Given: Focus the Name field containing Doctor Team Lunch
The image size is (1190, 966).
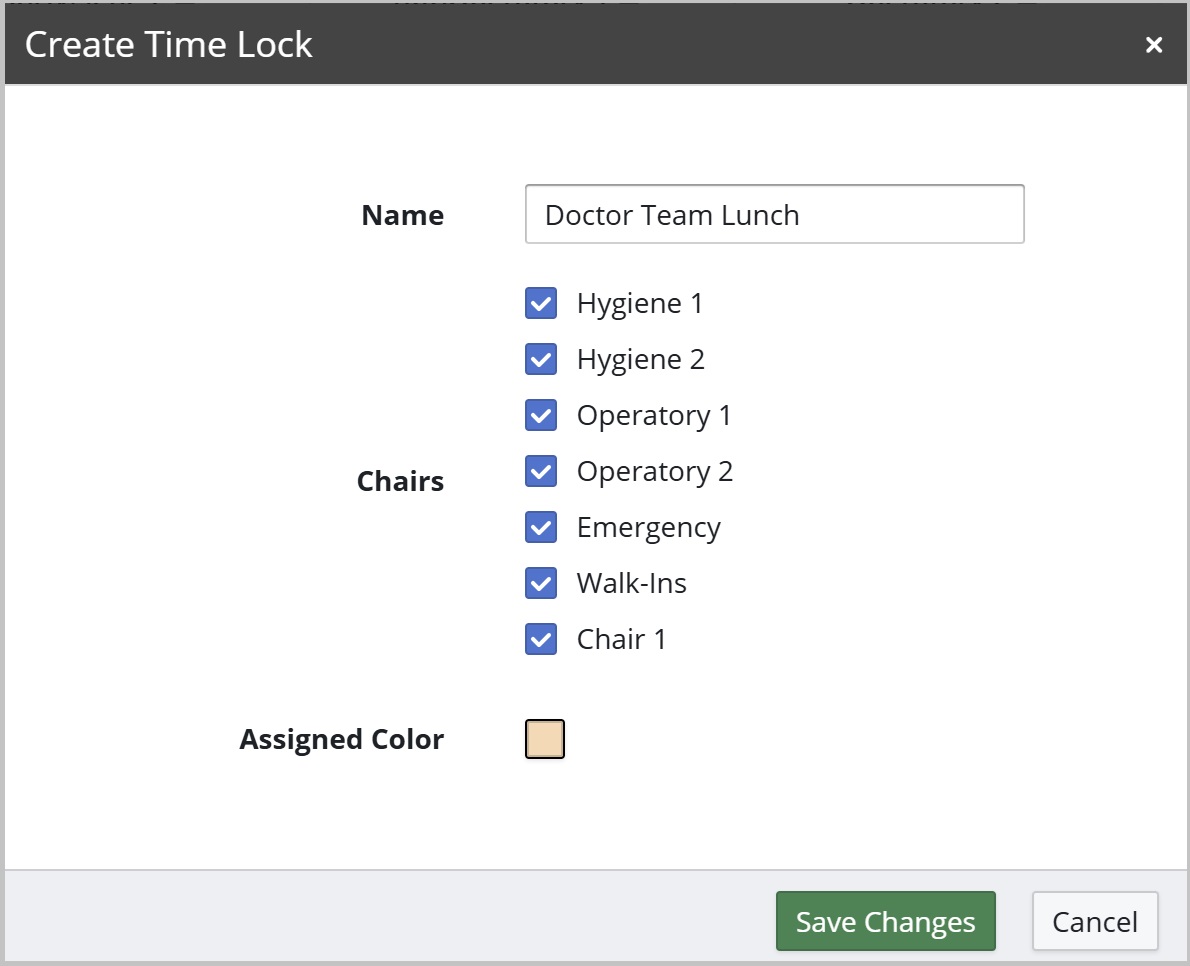Looking at the screenshot, I should (x=775, y=214).
